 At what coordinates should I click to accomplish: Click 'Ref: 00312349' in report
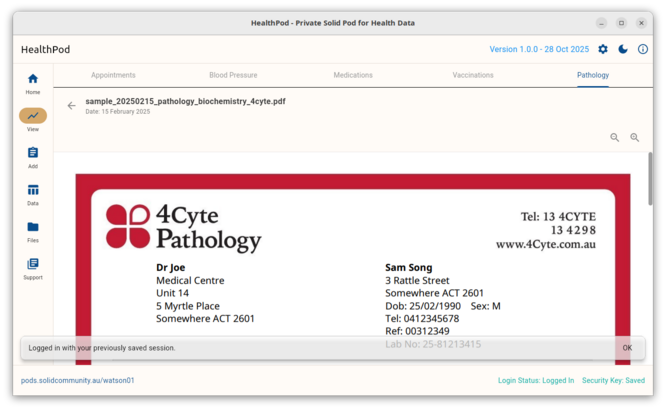pyautogui.click(x=417, y=331)
